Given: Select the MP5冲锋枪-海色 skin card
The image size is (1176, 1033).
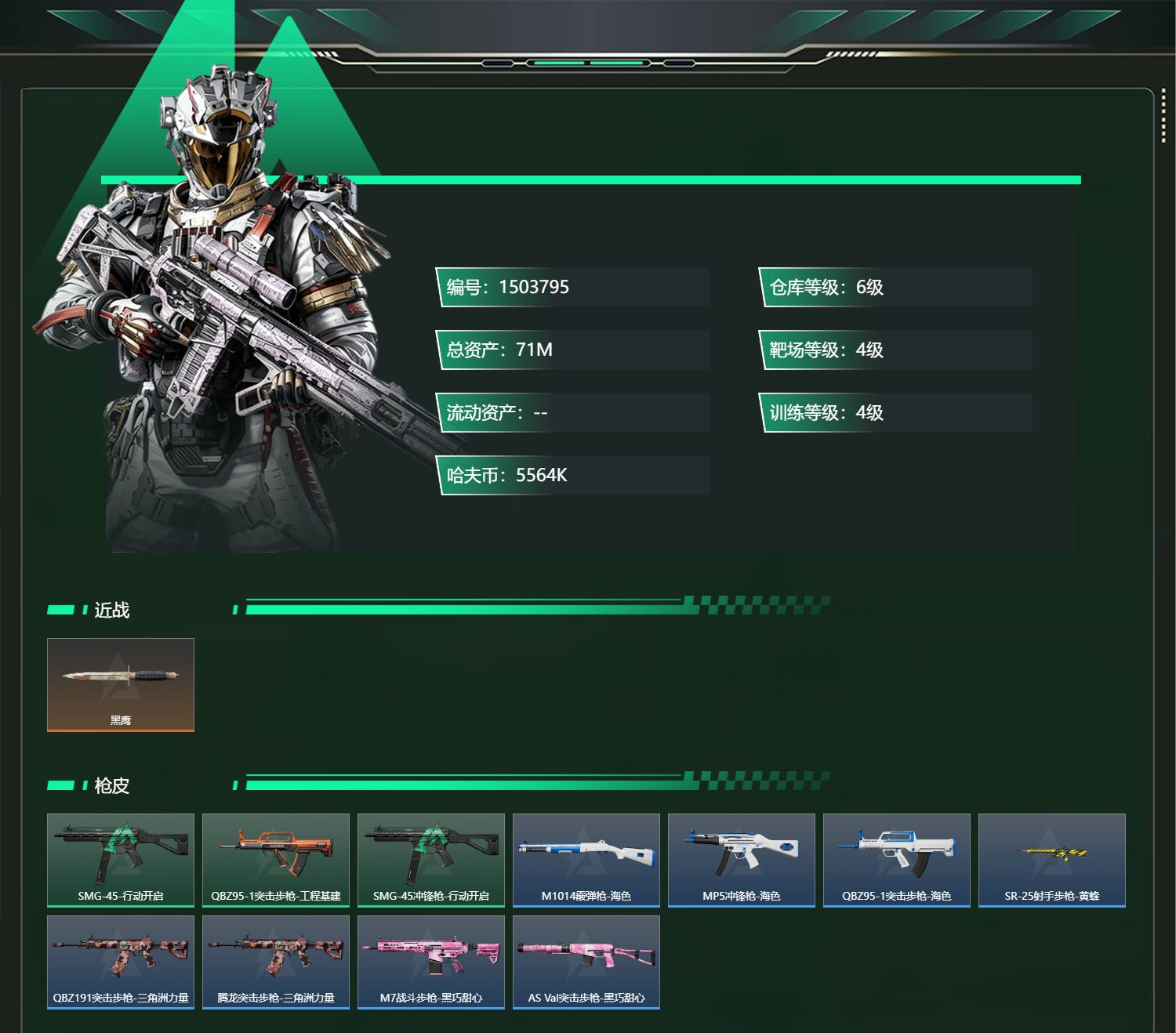Looking at the screenshot, I should [x=742, y=860].
